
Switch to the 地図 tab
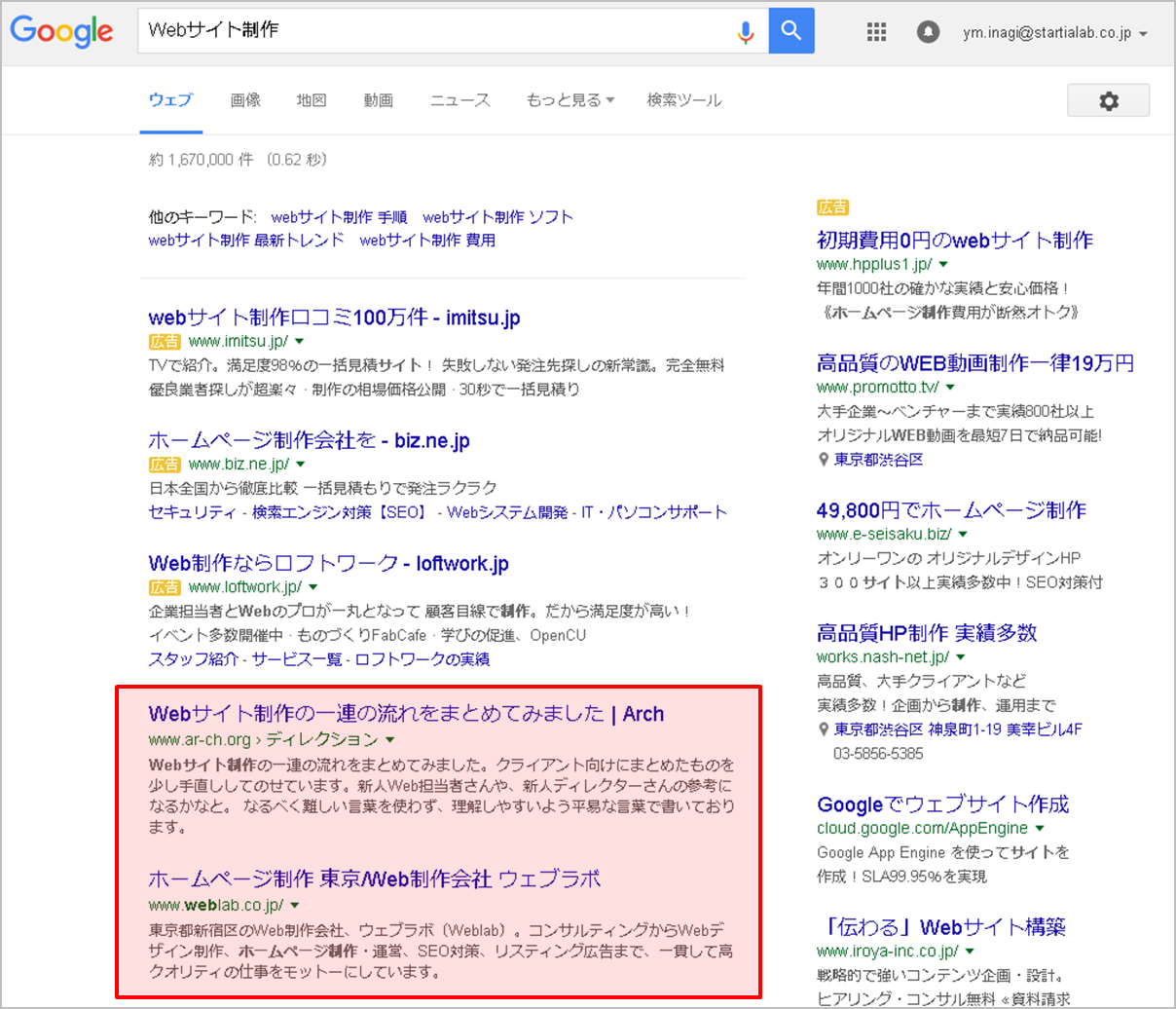coord(312,99)
